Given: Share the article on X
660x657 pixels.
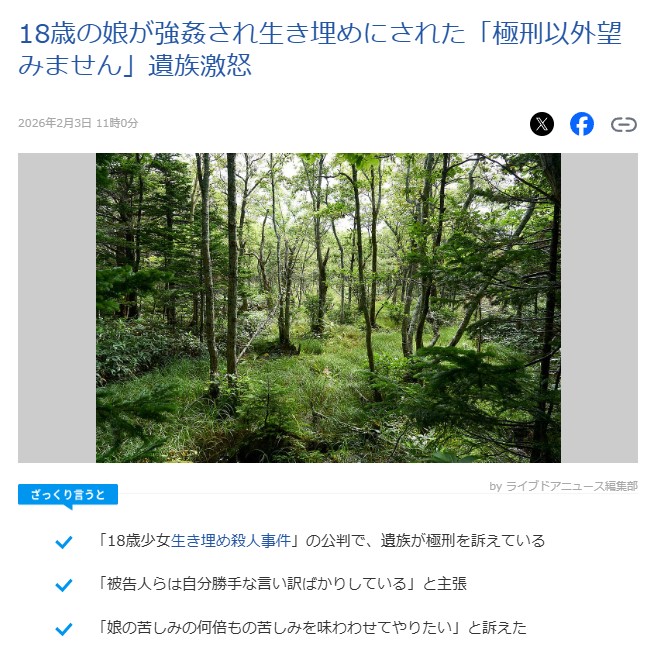Looking at the screenshot, I should [541, 124].
